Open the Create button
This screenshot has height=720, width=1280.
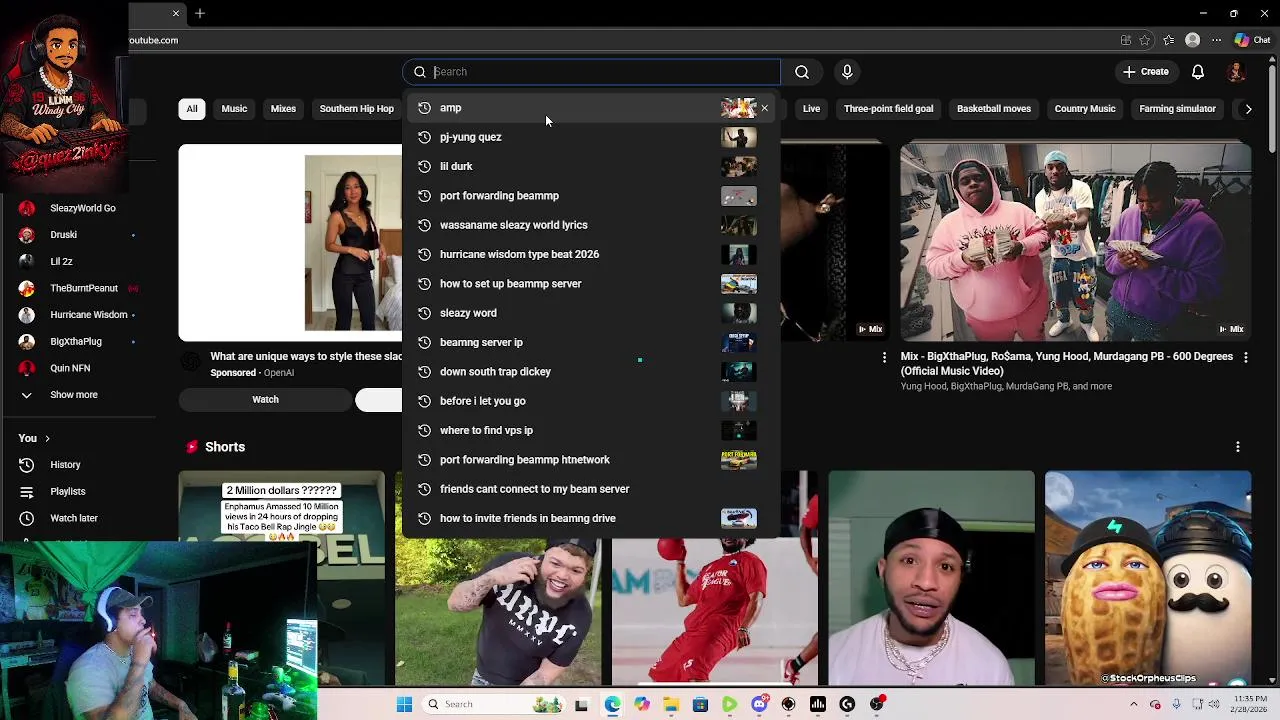tap(1145, 72)
